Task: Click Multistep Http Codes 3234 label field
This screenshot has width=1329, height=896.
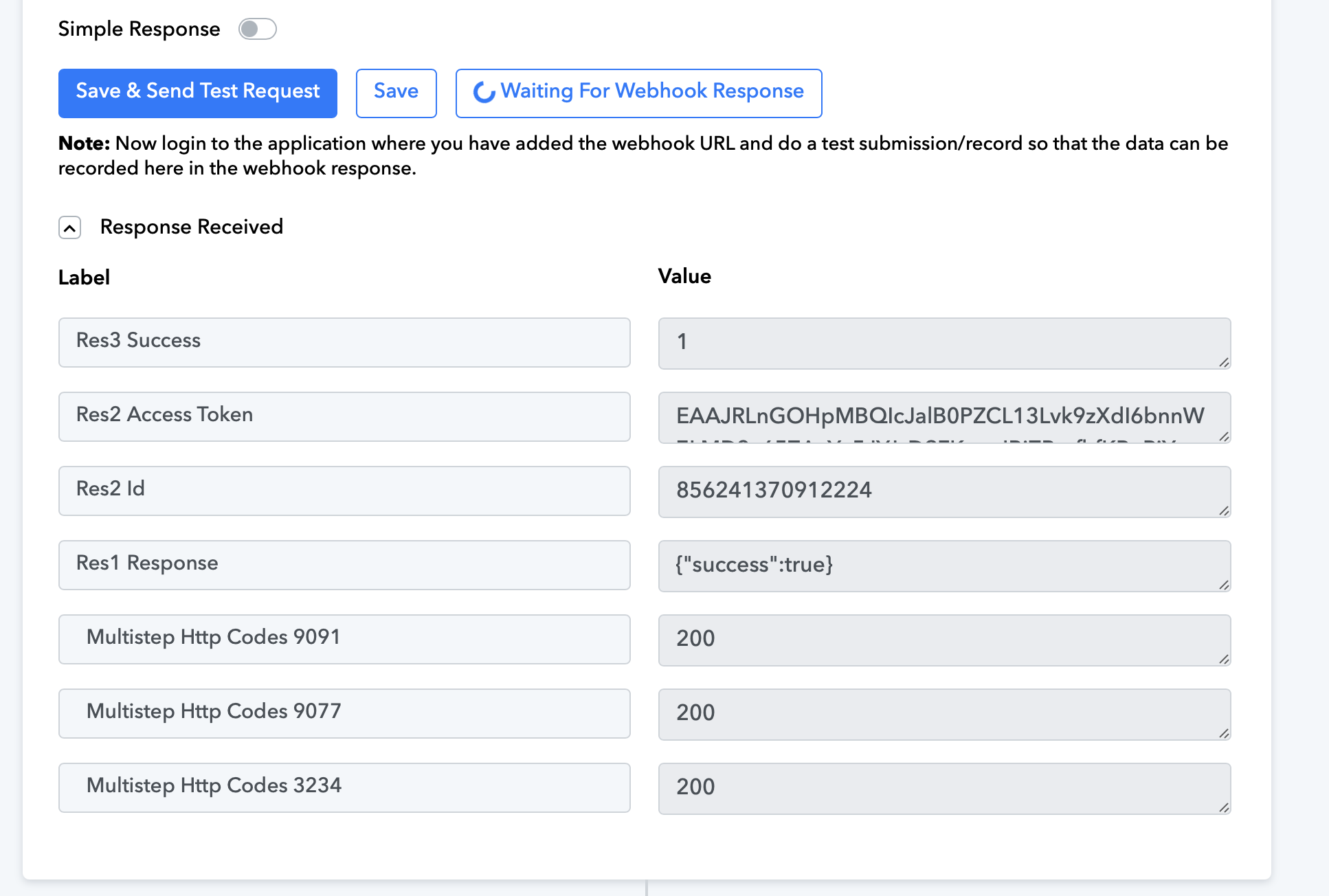Action: pos(344,787)
